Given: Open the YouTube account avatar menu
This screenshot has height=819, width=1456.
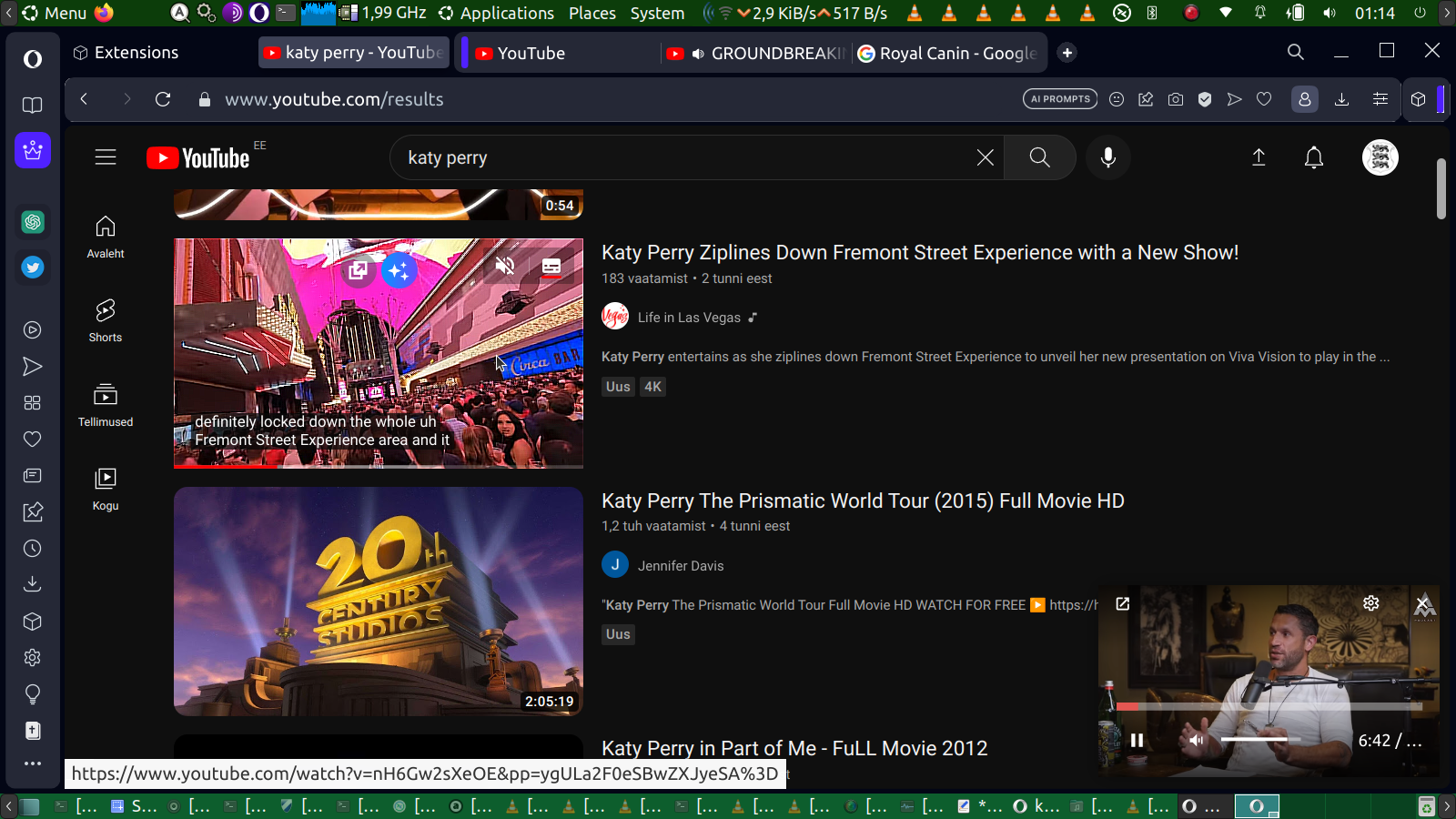Looking at the screenshot, I should click(1380, 157).
